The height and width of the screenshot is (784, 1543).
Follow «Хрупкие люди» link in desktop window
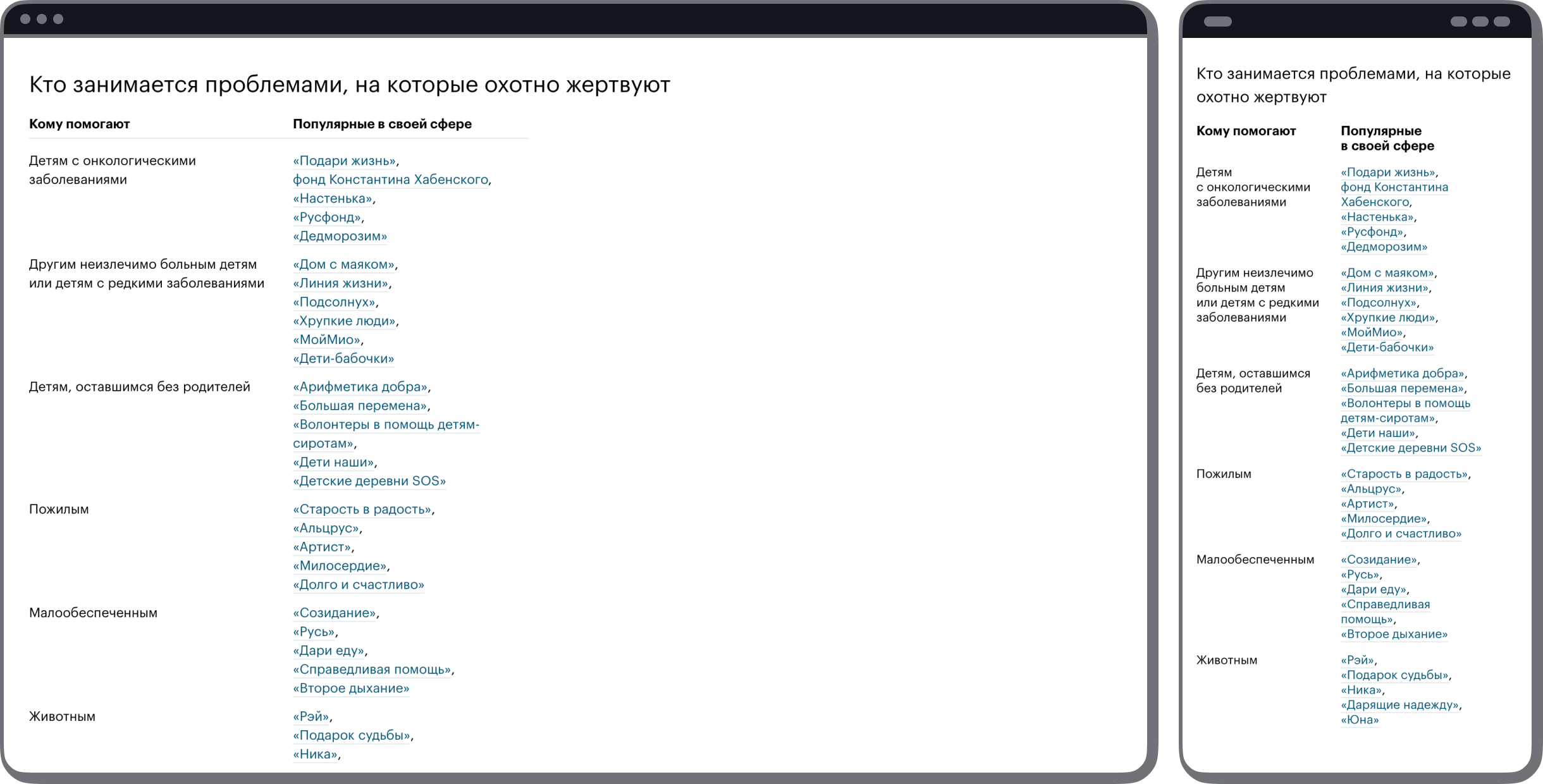[x=344, y=322]
